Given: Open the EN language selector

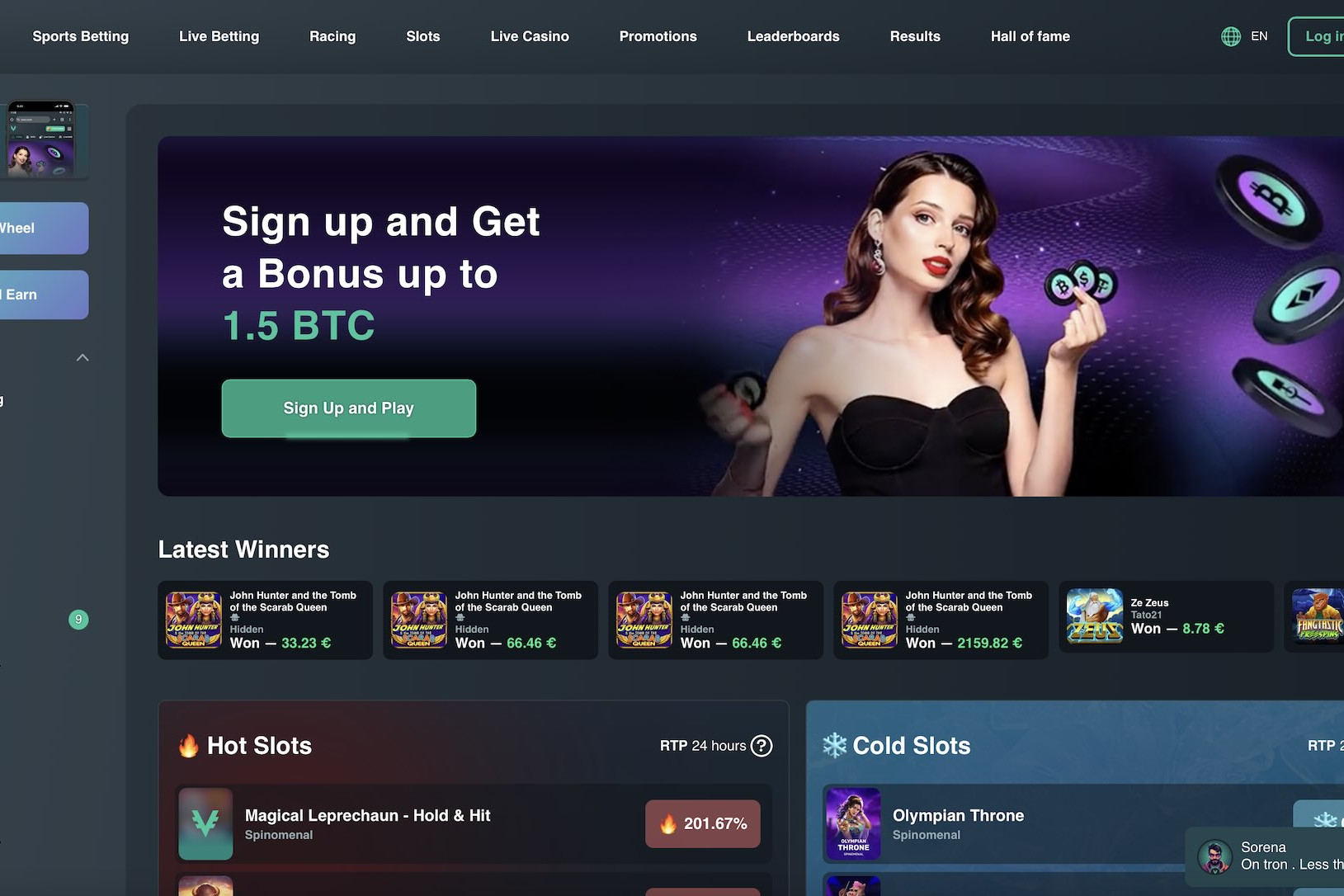Looking at the screenshot, I should click(x=1259, y=36).
